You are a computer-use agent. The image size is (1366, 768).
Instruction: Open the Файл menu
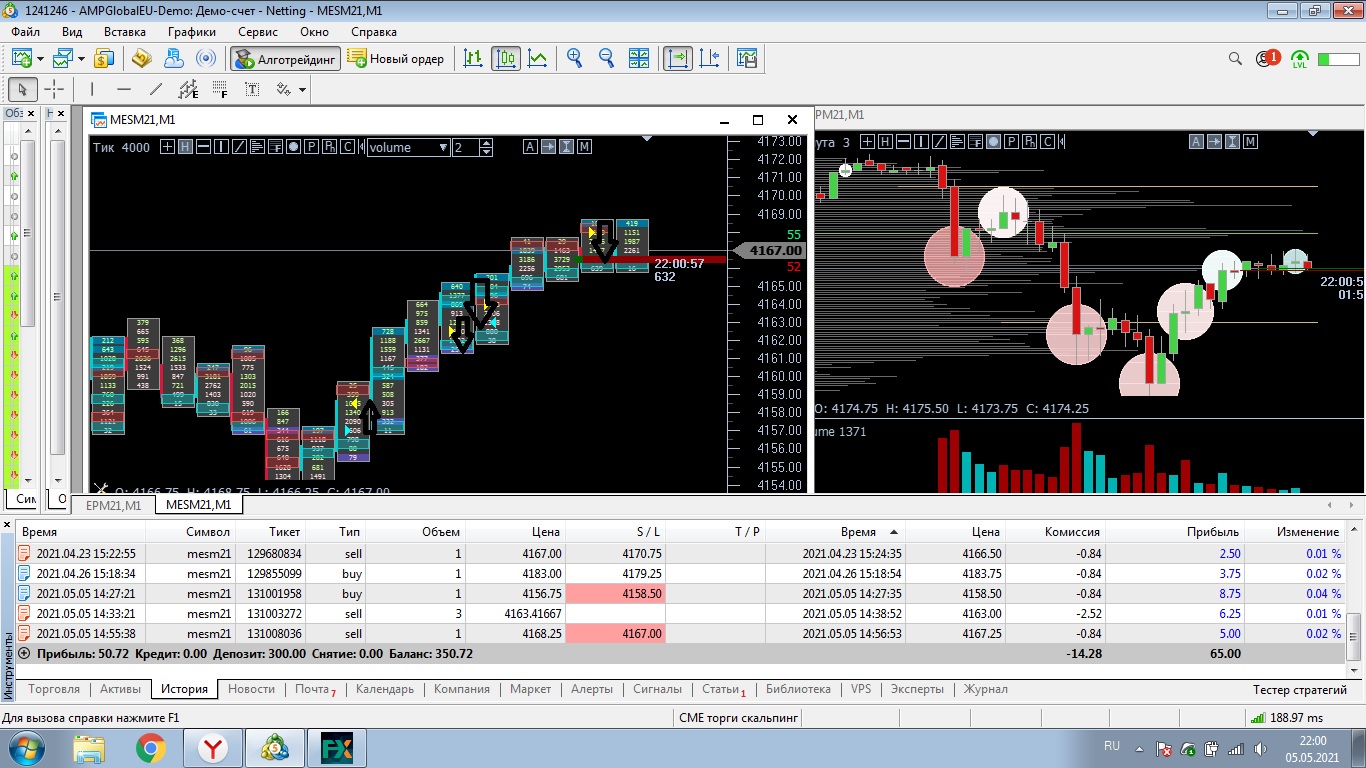click(x=26, y=31)
